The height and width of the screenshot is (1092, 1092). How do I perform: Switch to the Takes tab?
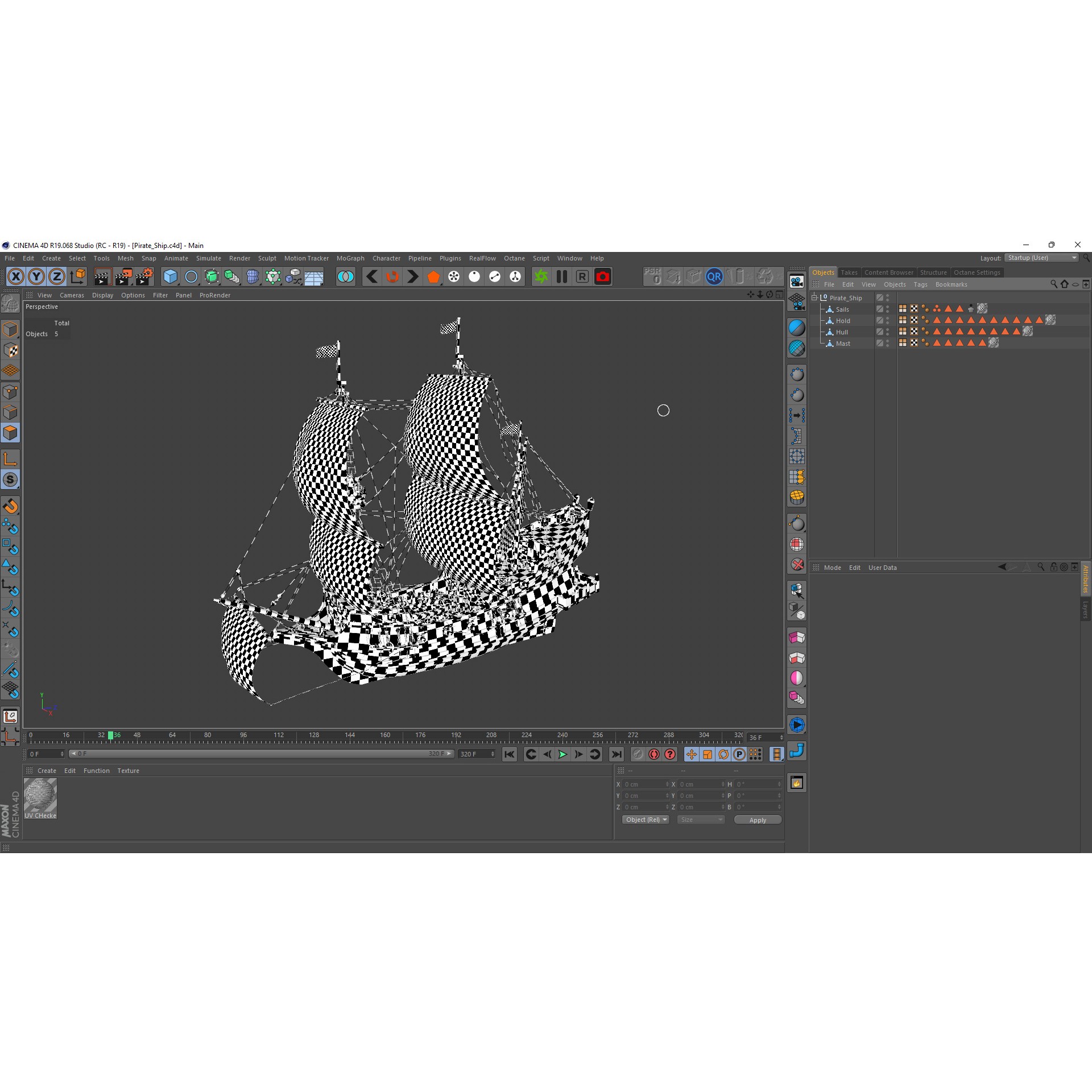click(849, 272)
